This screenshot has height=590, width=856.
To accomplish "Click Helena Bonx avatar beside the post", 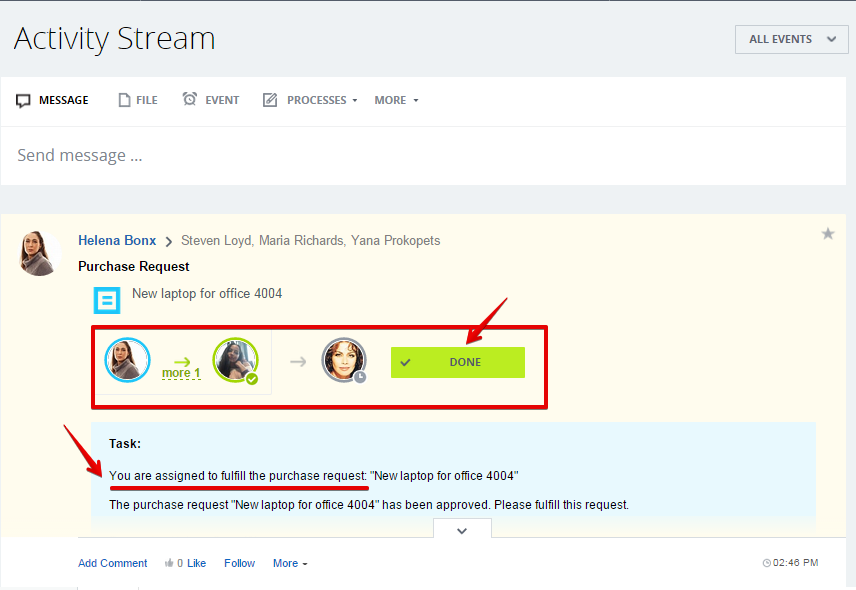I will tap(39, 253).
